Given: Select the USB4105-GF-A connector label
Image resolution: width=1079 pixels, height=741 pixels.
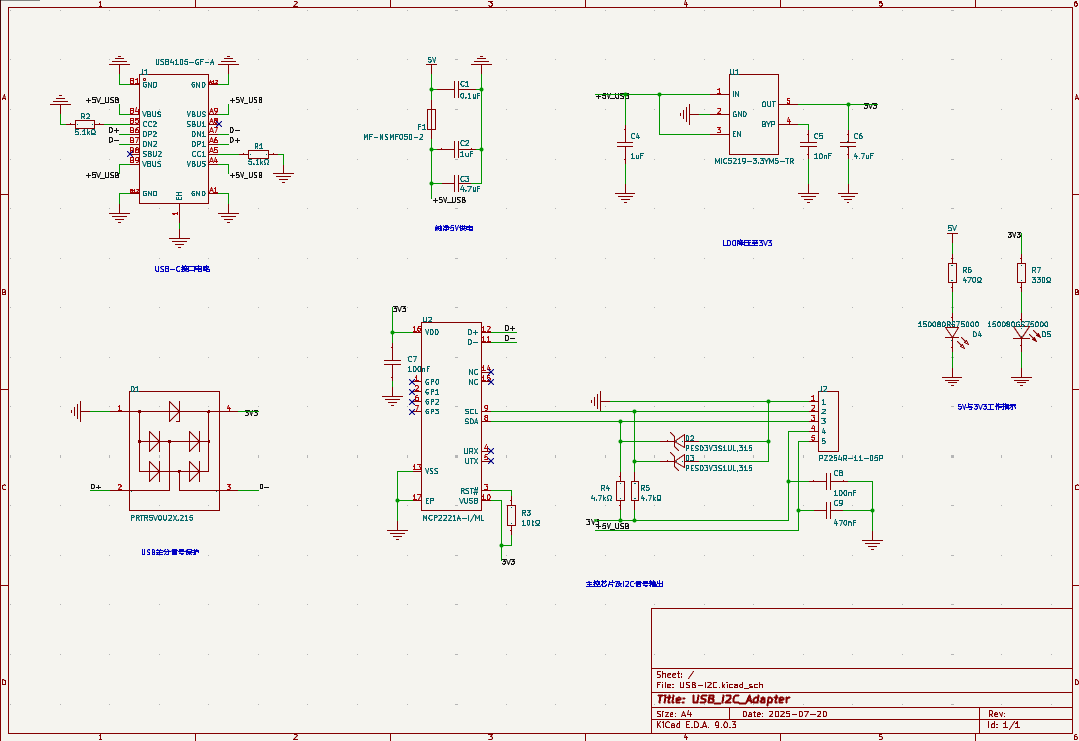Looking at the screenshot, I should pyautogui.click(x=184, y=62).
